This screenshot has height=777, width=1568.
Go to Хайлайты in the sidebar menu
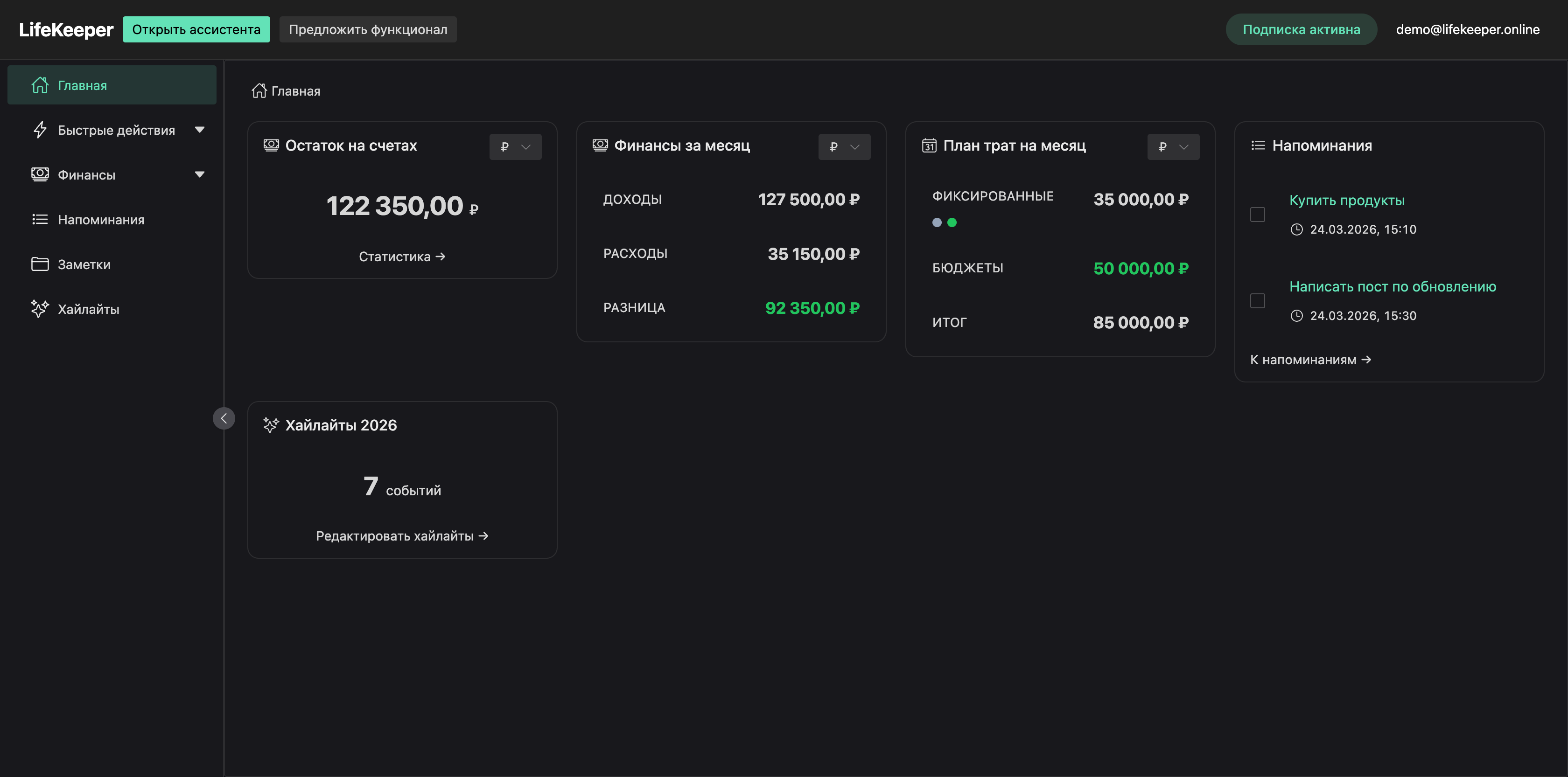coord(88,309)
